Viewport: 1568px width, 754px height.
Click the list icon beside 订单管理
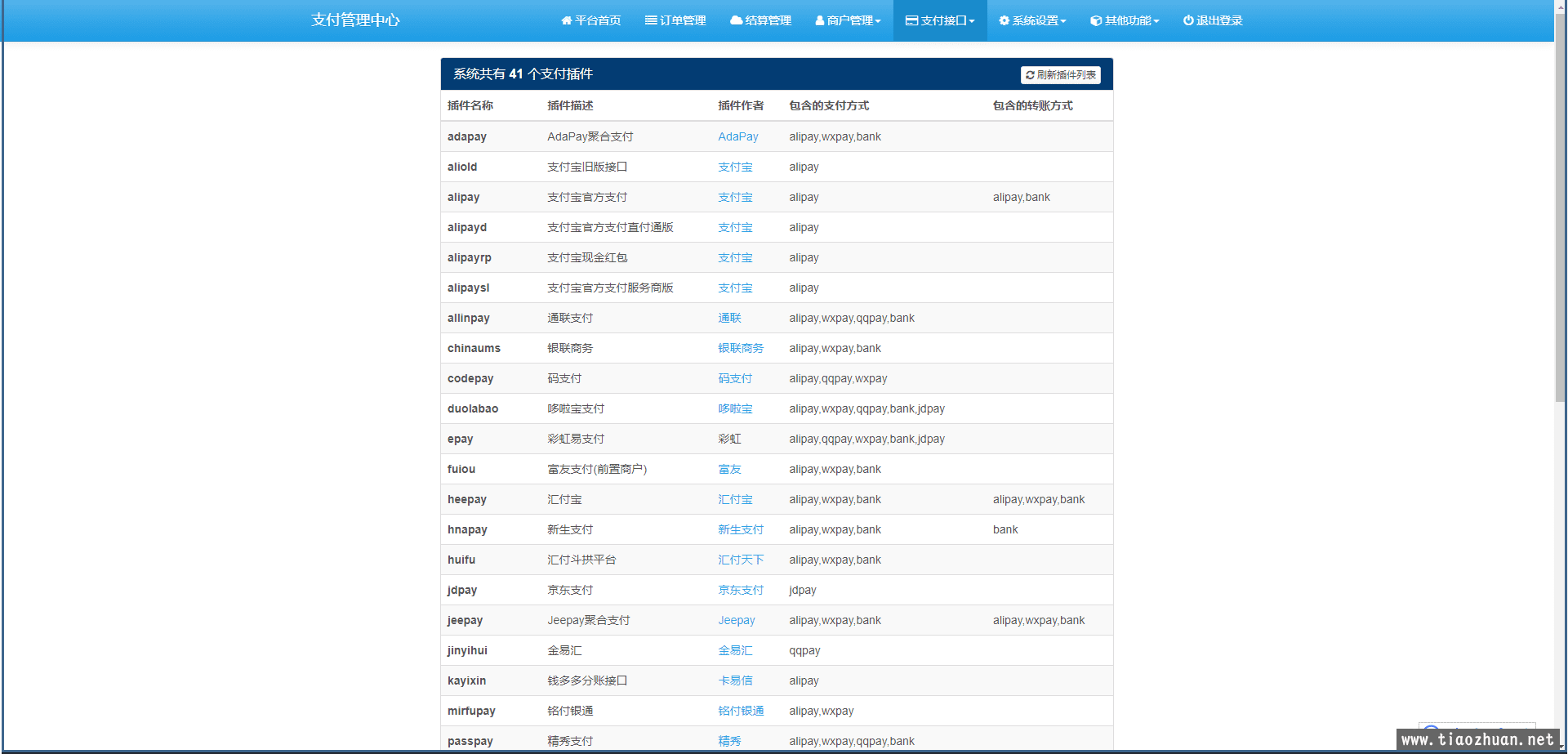(651, 20)
